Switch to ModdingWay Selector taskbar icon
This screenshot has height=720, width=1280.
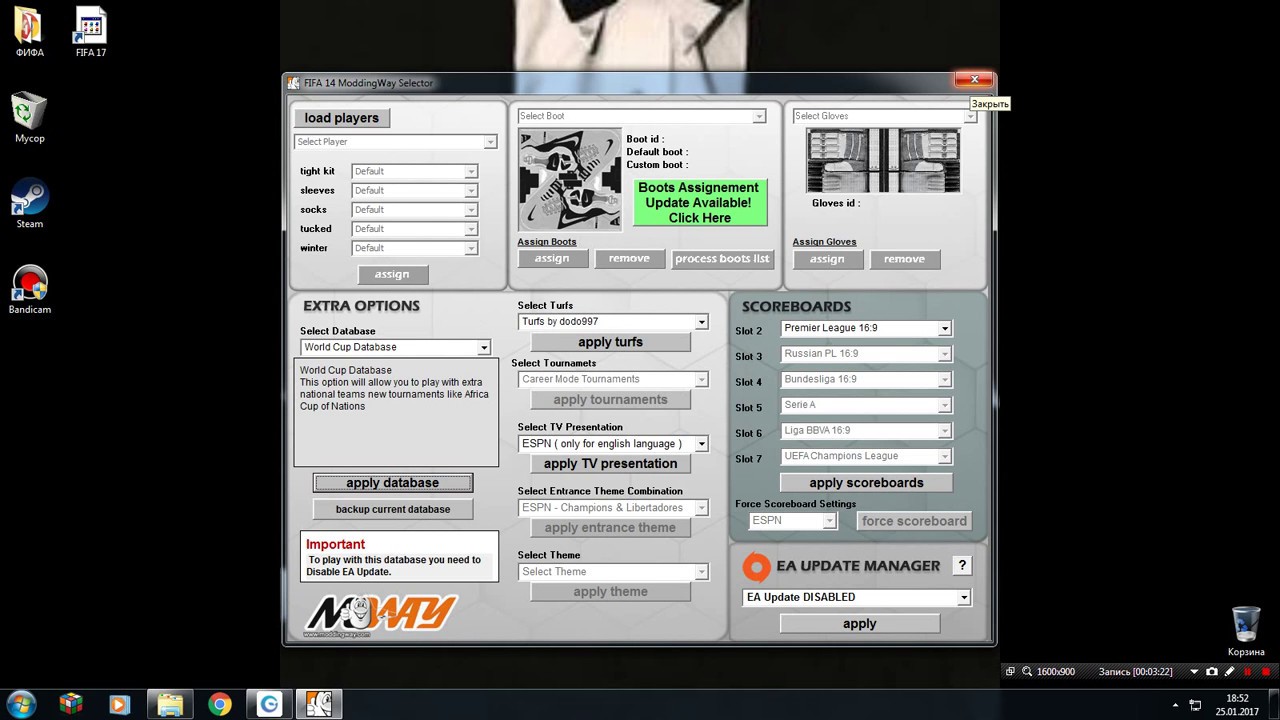pyautogui.click(x=319, y=704)
